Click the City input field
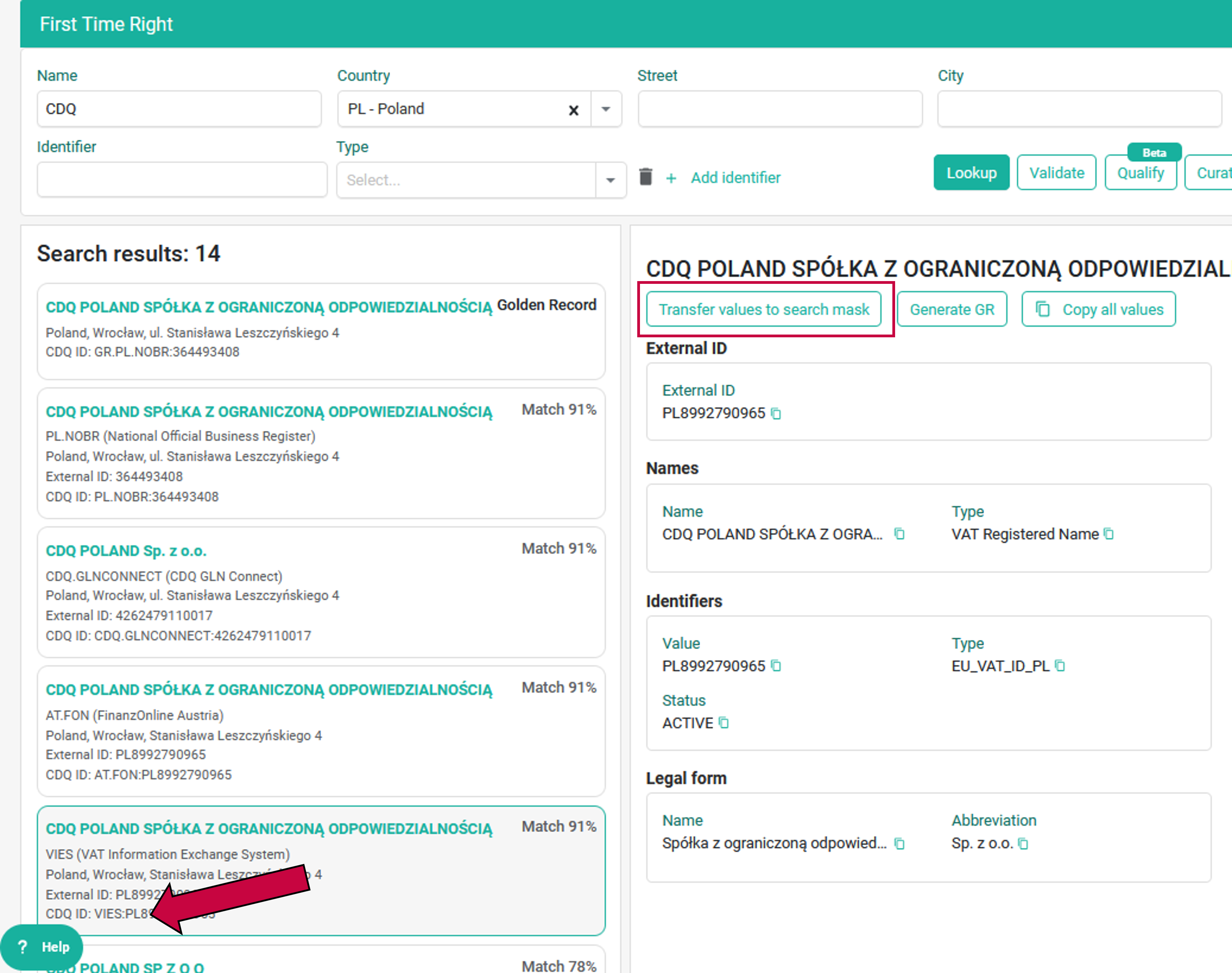 [x=1079, y=109]
